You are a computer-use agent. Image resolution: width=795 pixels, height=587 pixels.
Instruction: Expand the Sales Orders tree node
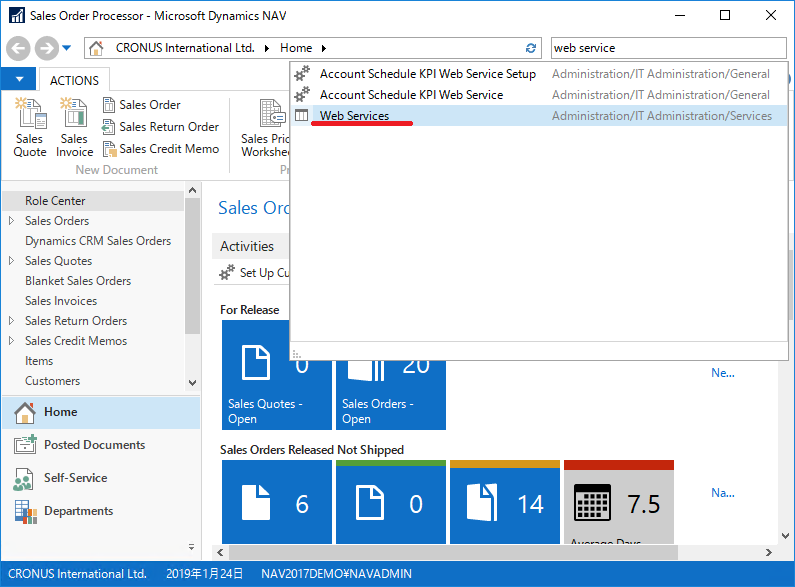point(11,221)
